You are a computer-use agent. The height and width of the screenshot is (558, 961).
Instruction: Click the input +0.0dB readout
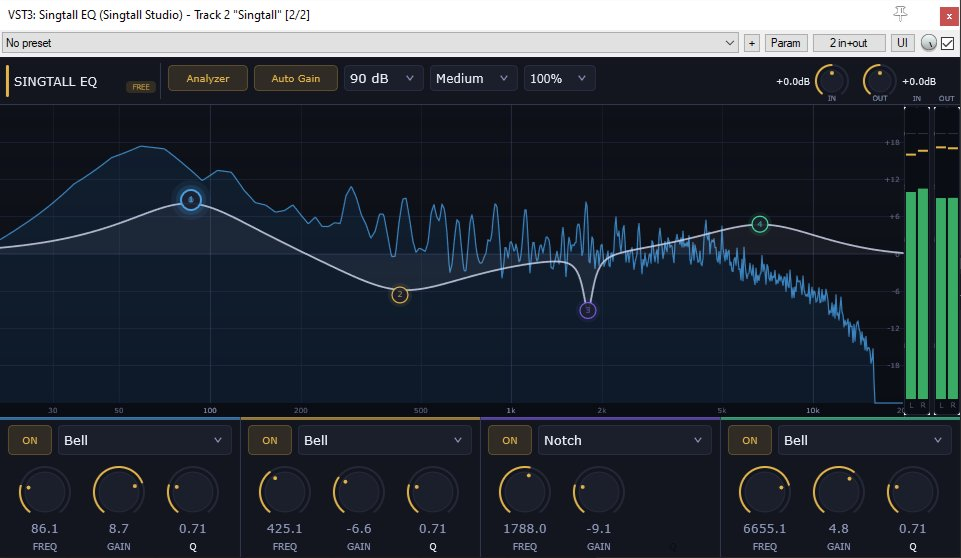click(792, 82)
